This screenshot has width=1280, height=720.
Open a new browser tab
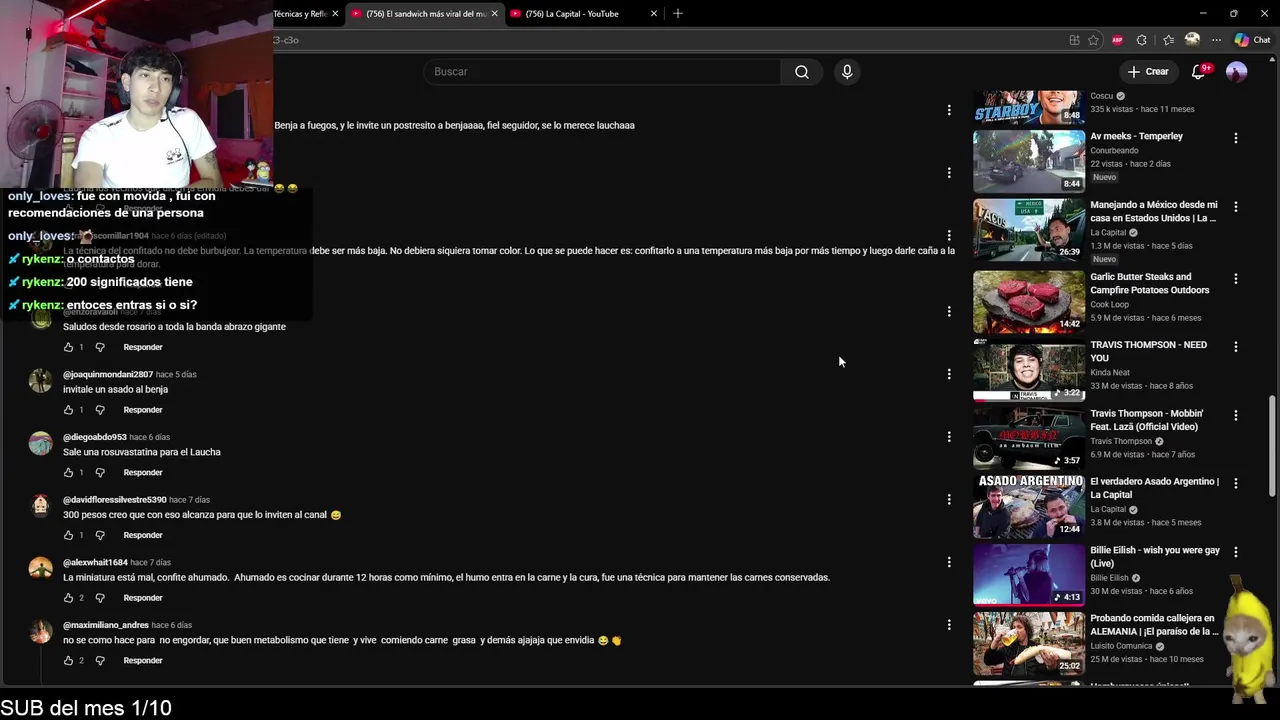point(678,13)
